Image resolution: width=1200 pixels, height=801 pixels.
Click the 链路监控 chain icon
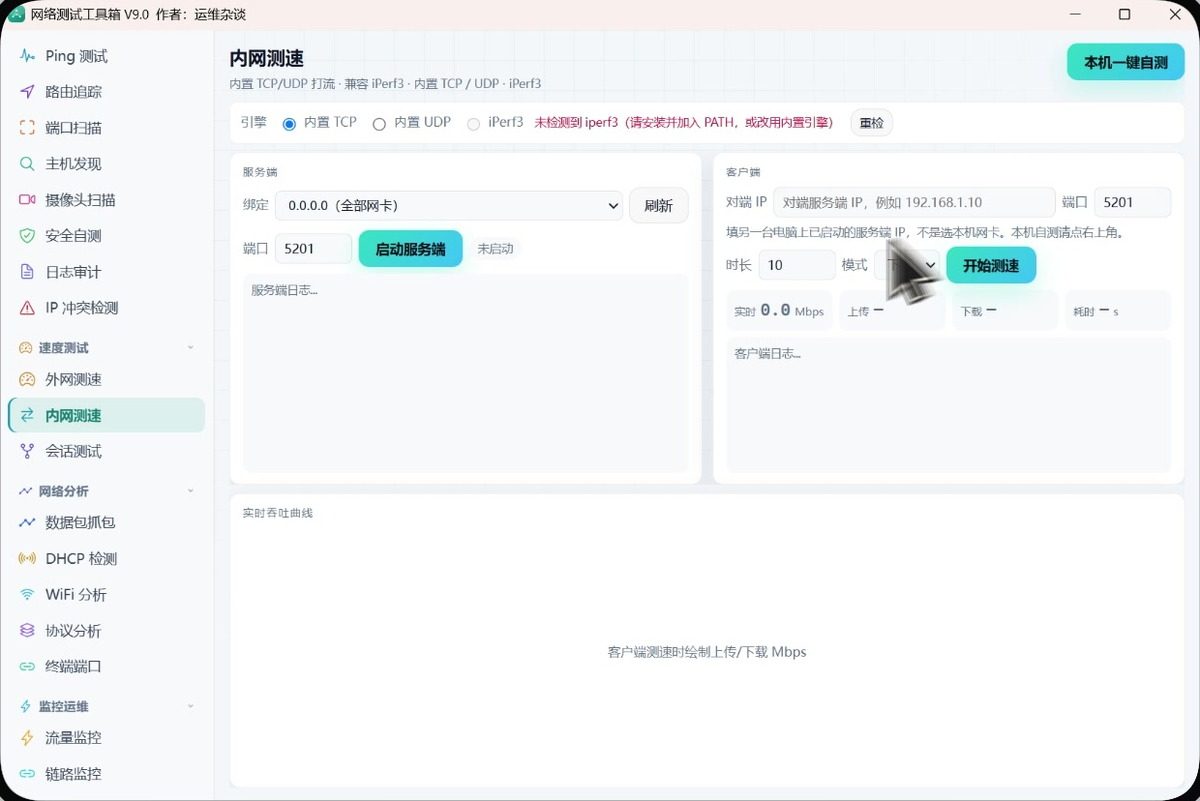coord(27,774)
